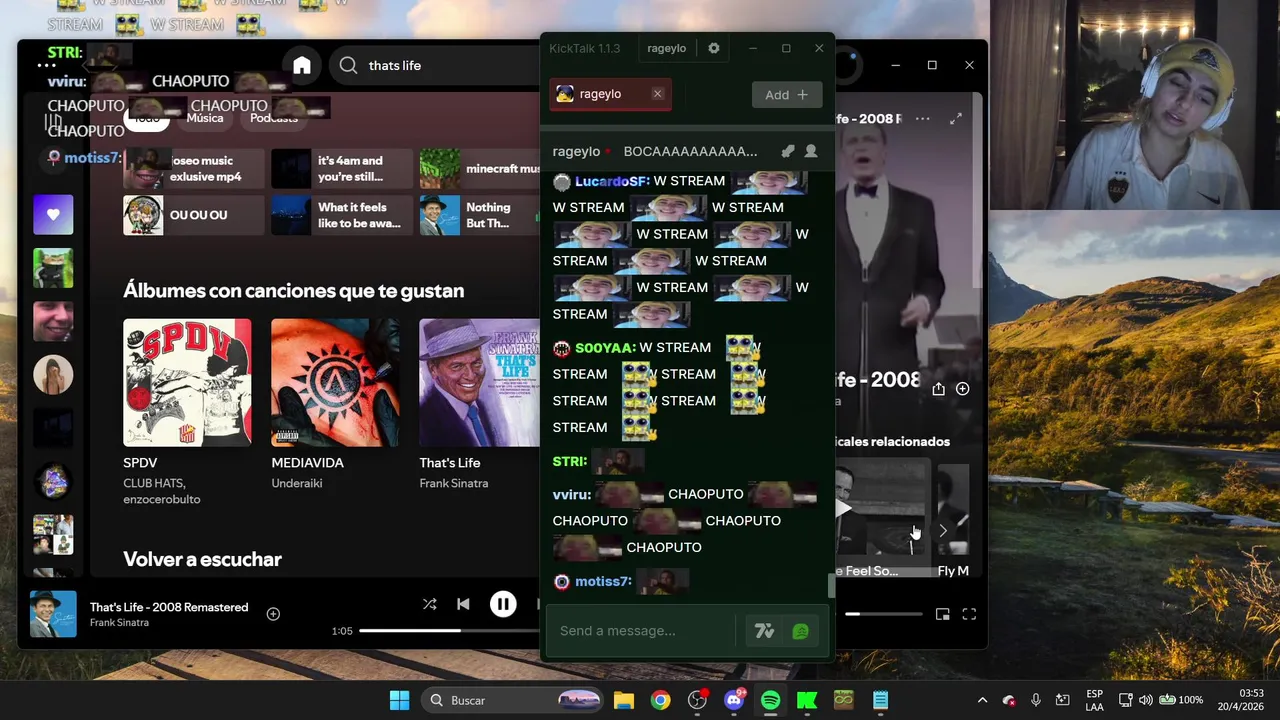This screenshot has height=720, width=1280.
Task: Open OBS Studio from the taskbar
Action: pos(697,700)
